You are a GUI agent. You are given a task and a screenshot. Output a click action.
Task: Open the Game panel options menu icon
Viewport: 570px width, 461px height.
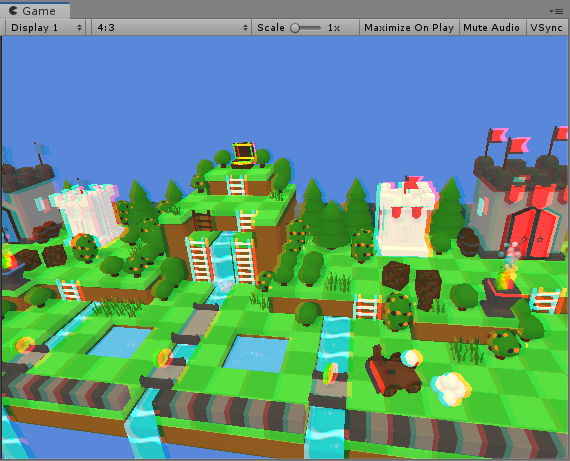(556, 11)
